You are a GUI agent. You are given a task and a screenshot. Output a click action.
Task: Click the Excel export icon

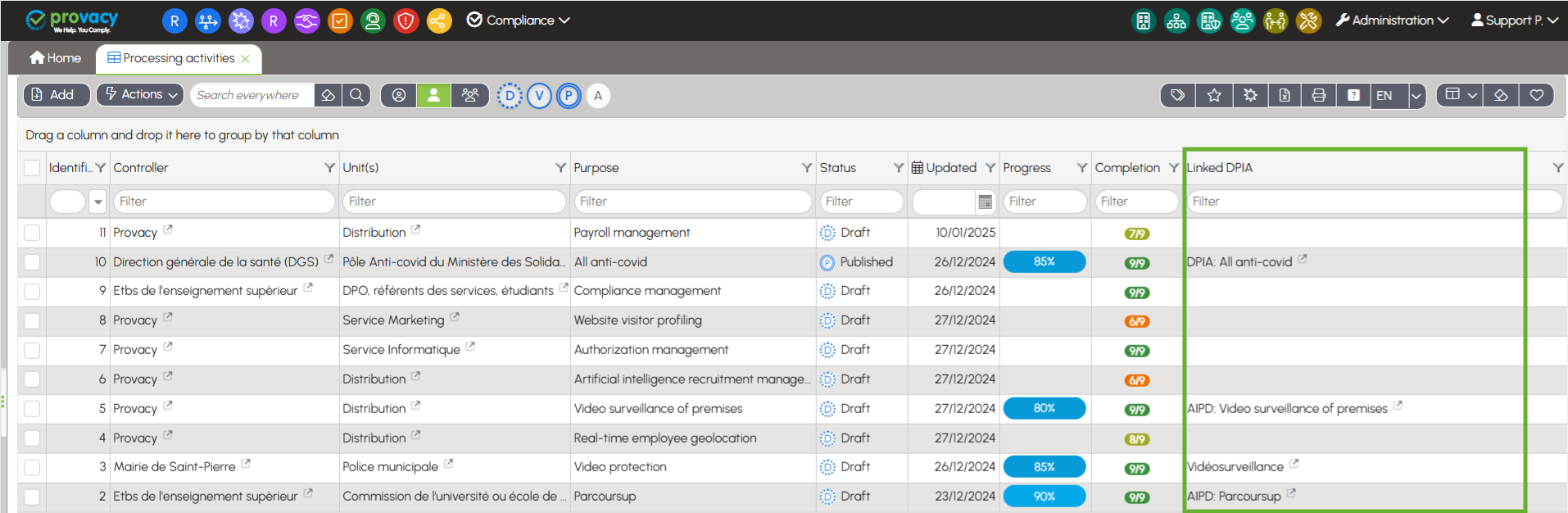click(x=1285, y=95)
